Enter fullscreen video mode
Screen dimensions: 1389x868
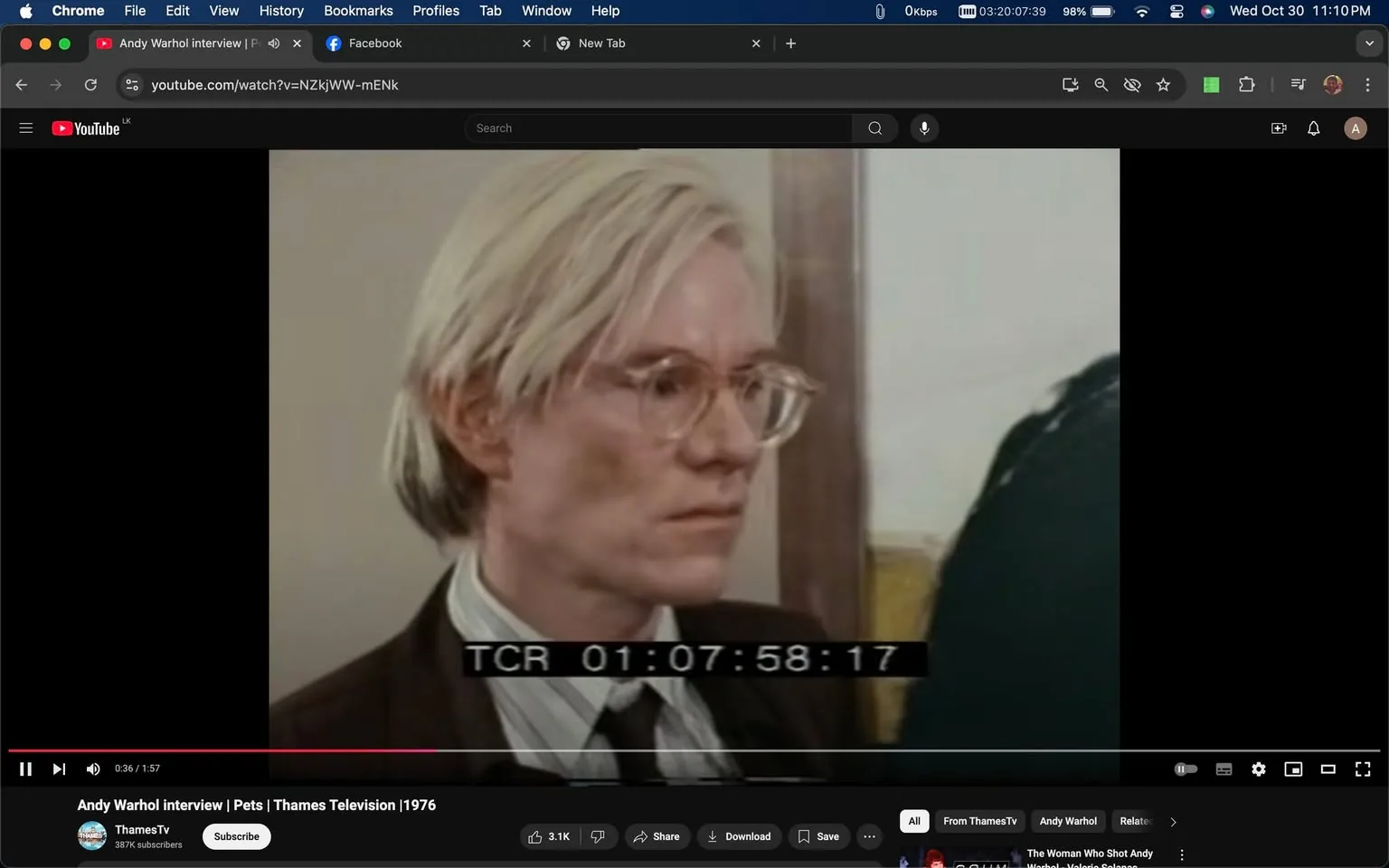(x=1362, y=769)
